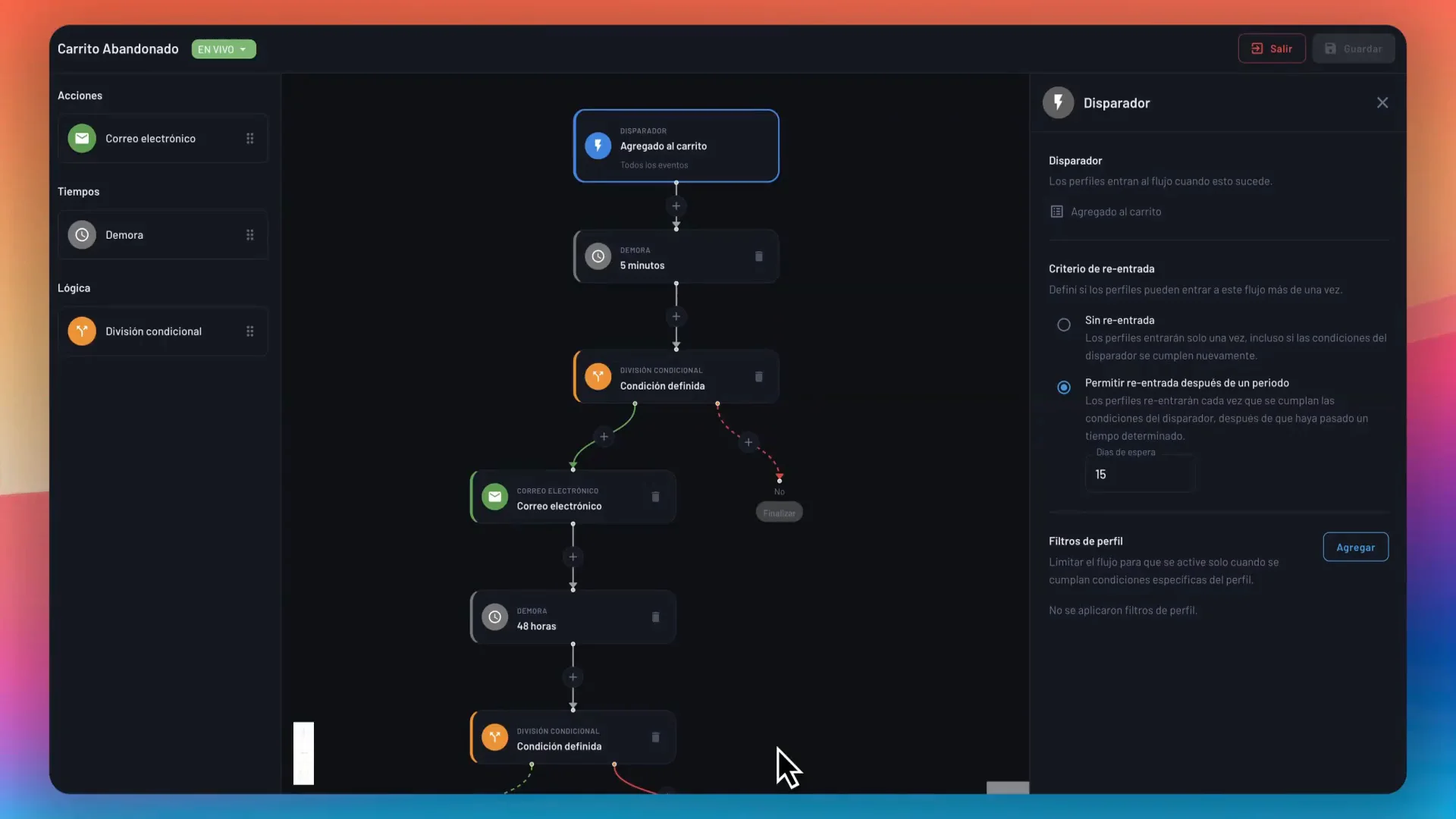Delete the 5 minutos delay node
Viewport: 1456px width, 819px height.
pyautogui.click(x=758, y=256)
